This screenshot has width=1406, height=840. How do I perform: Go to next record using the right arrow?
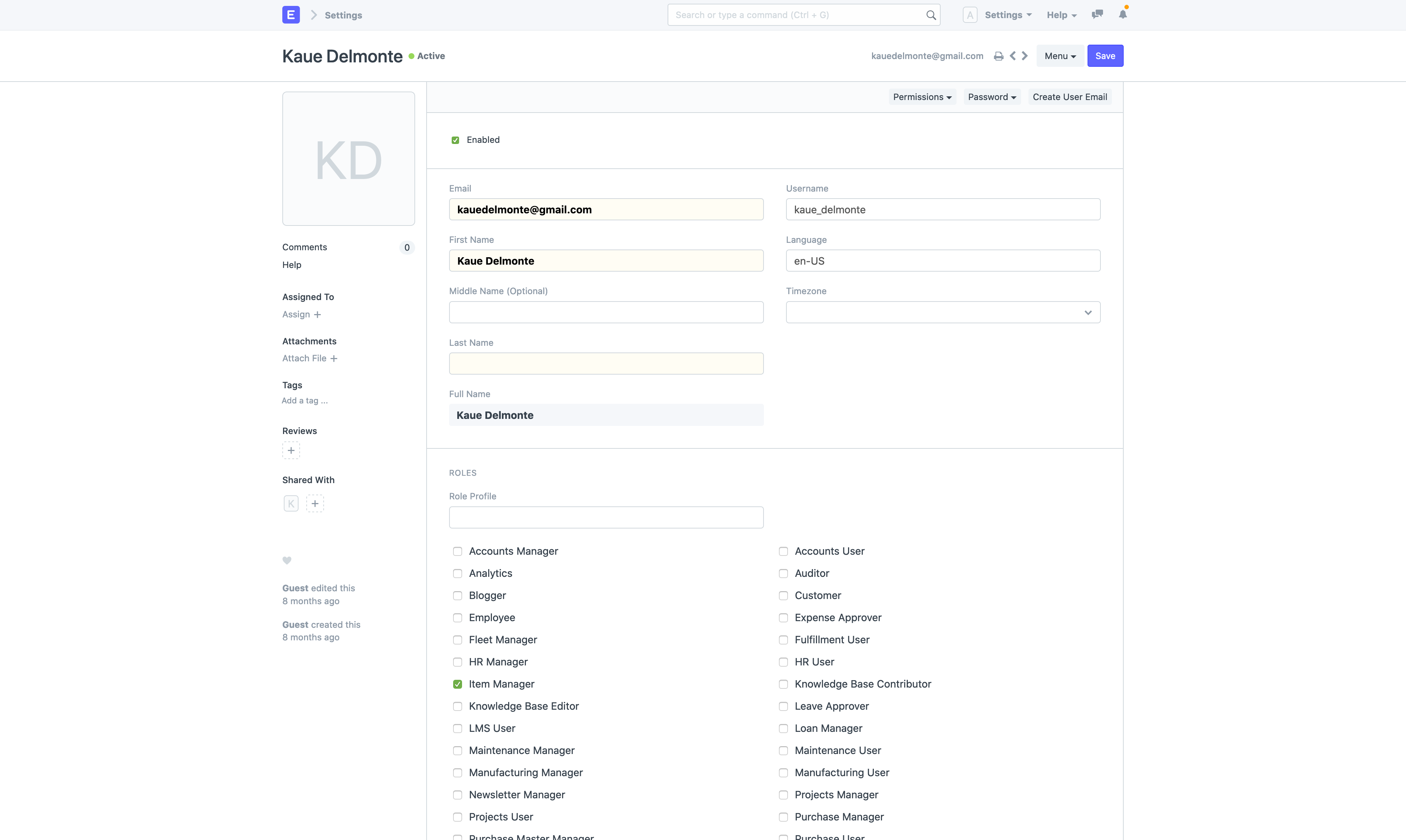point(1025,55)
